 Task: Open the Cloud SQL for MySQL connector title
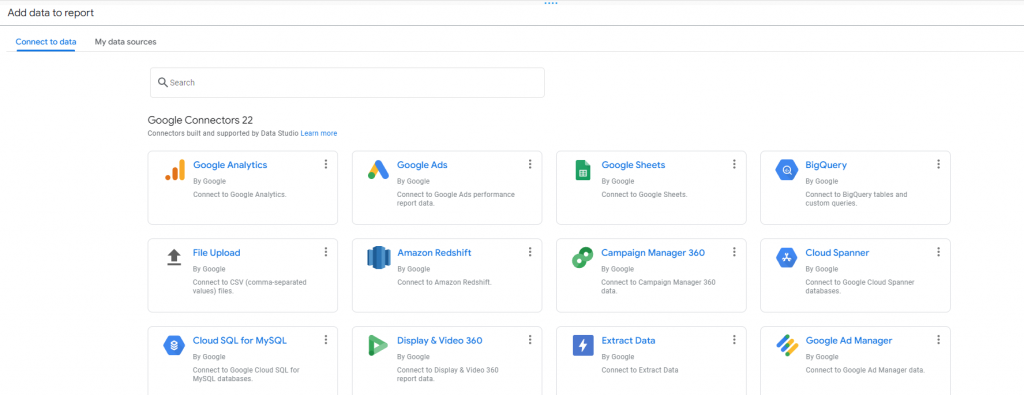(240, 341)
